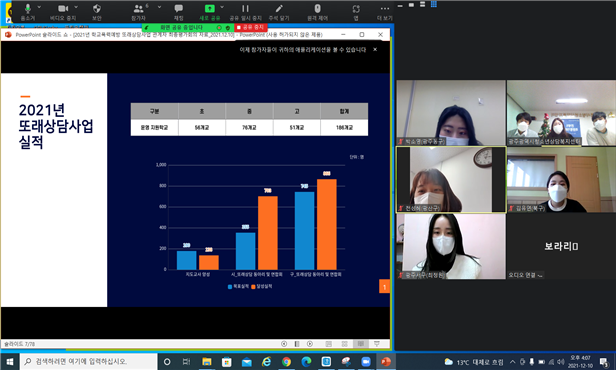Image resolution: width=616 pixels, height=370 pixels.
Task: Open the Security shield menu
Action: click(x=97, y=12)
